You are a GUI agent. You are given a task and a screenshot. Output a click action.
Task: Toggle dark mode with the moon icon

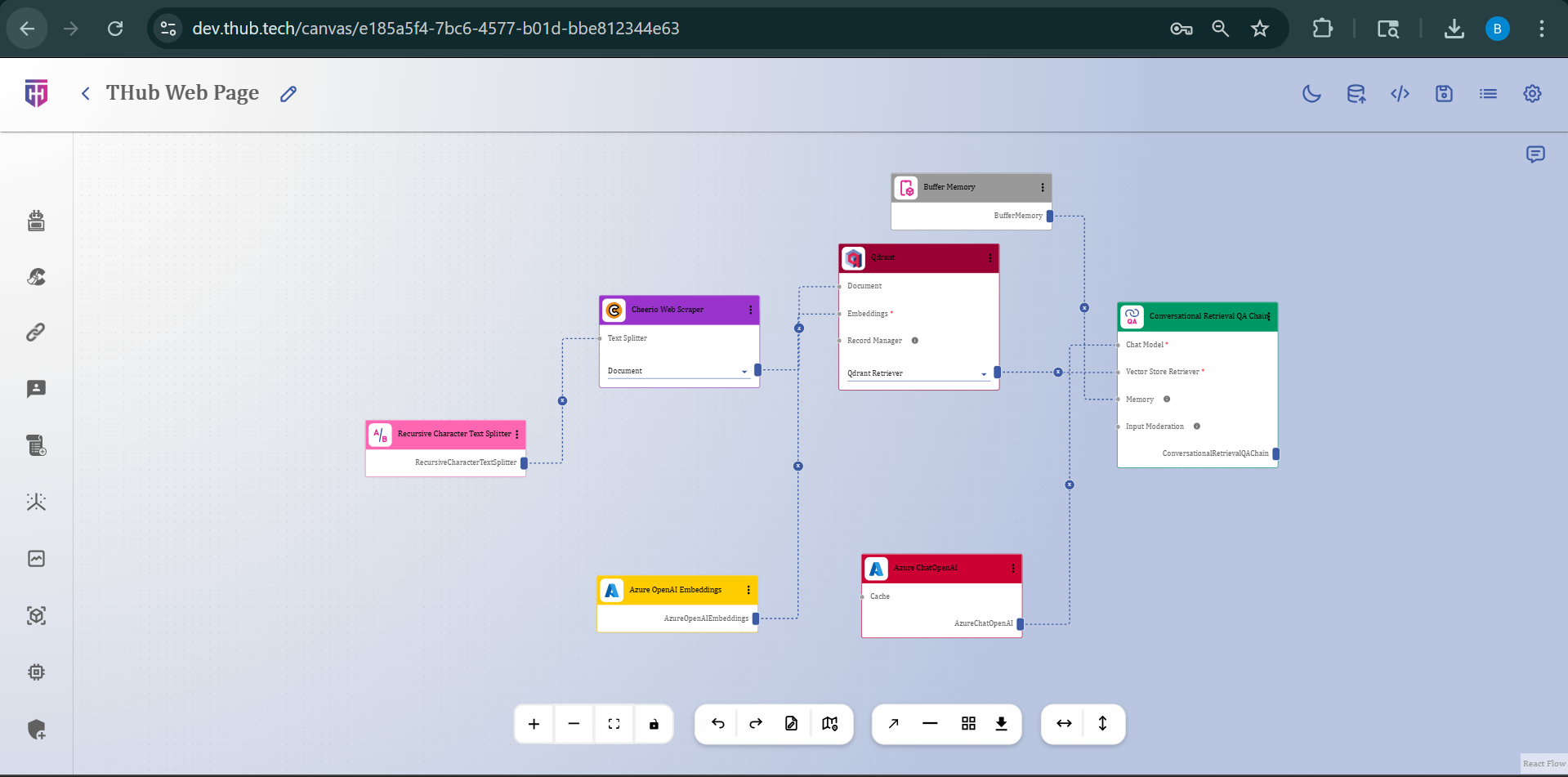(1311, 94)
